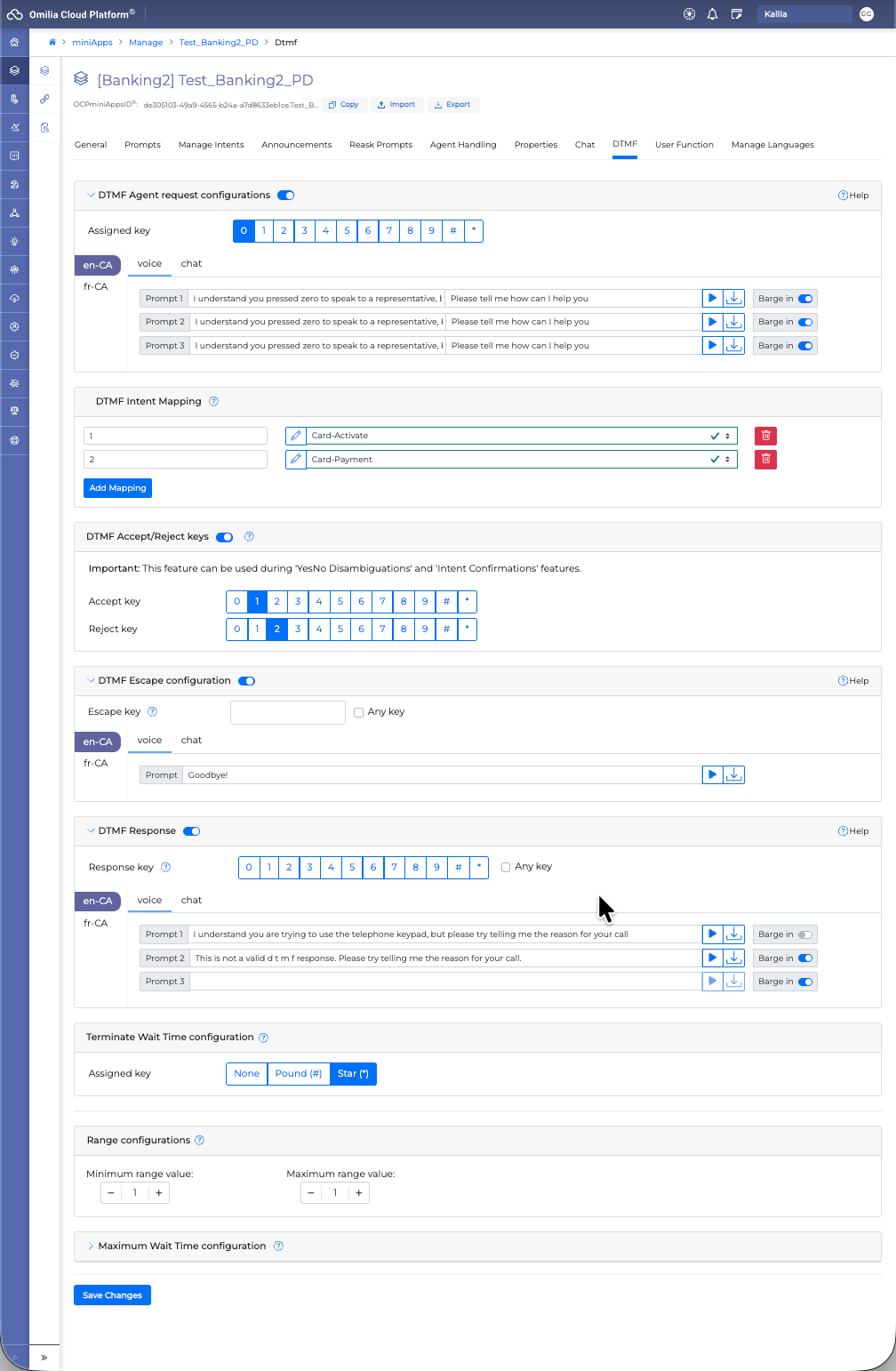Check Any key for Response key
The width and height of the screenshot is (896, 1371).
click(506, 867)
